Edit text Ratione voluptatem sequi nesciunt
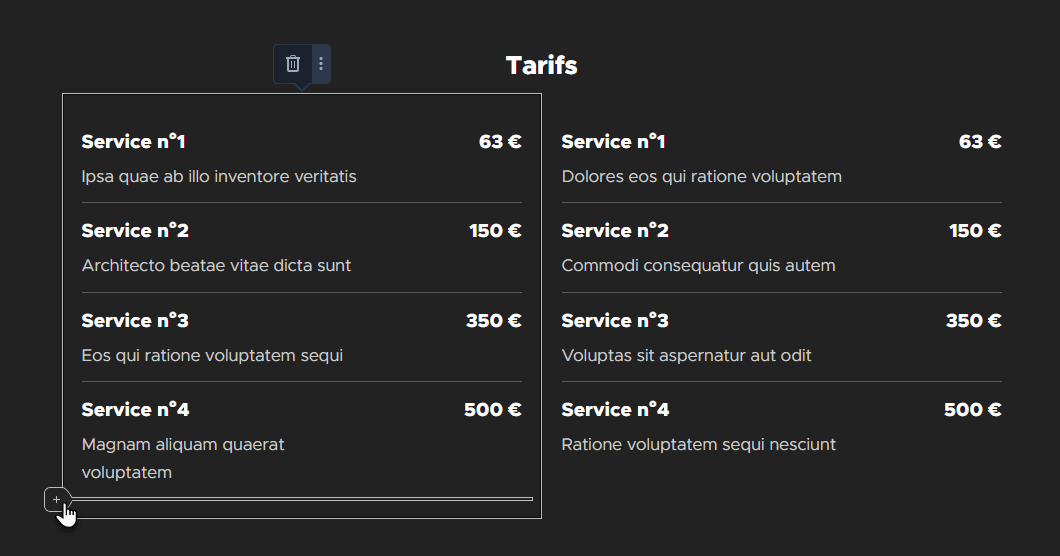Image resolution: width=1060 pixels, height=556 pixels. pyautogui.click(x=698, y=444)
